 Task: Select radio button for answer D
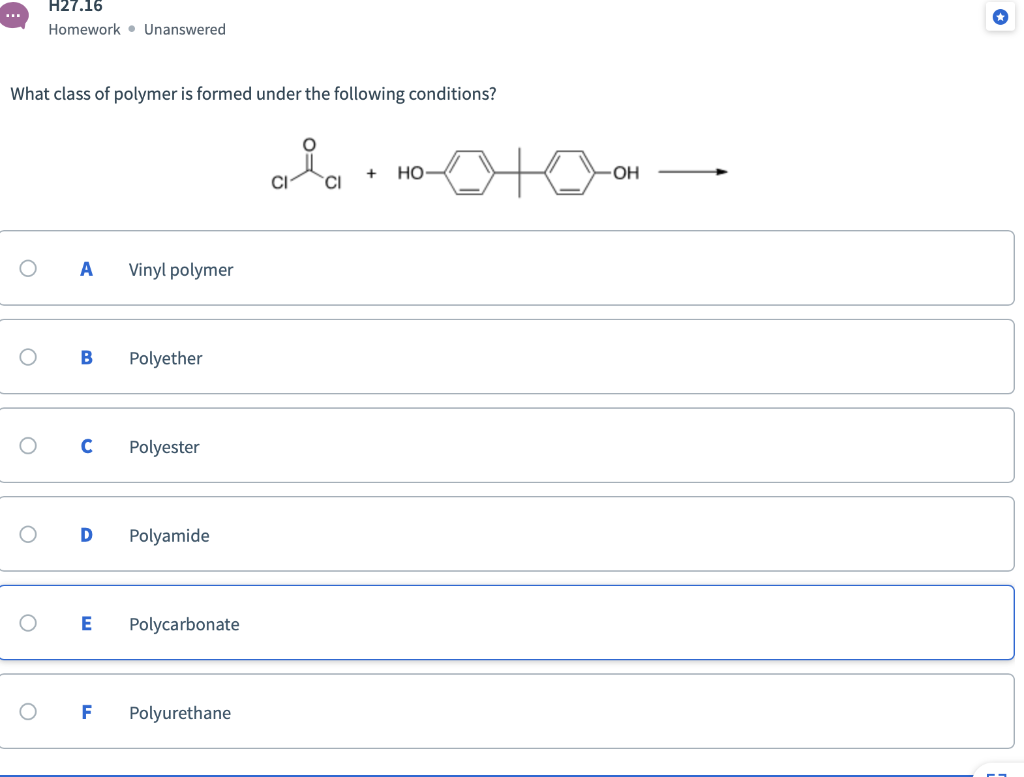pos(27,534)
